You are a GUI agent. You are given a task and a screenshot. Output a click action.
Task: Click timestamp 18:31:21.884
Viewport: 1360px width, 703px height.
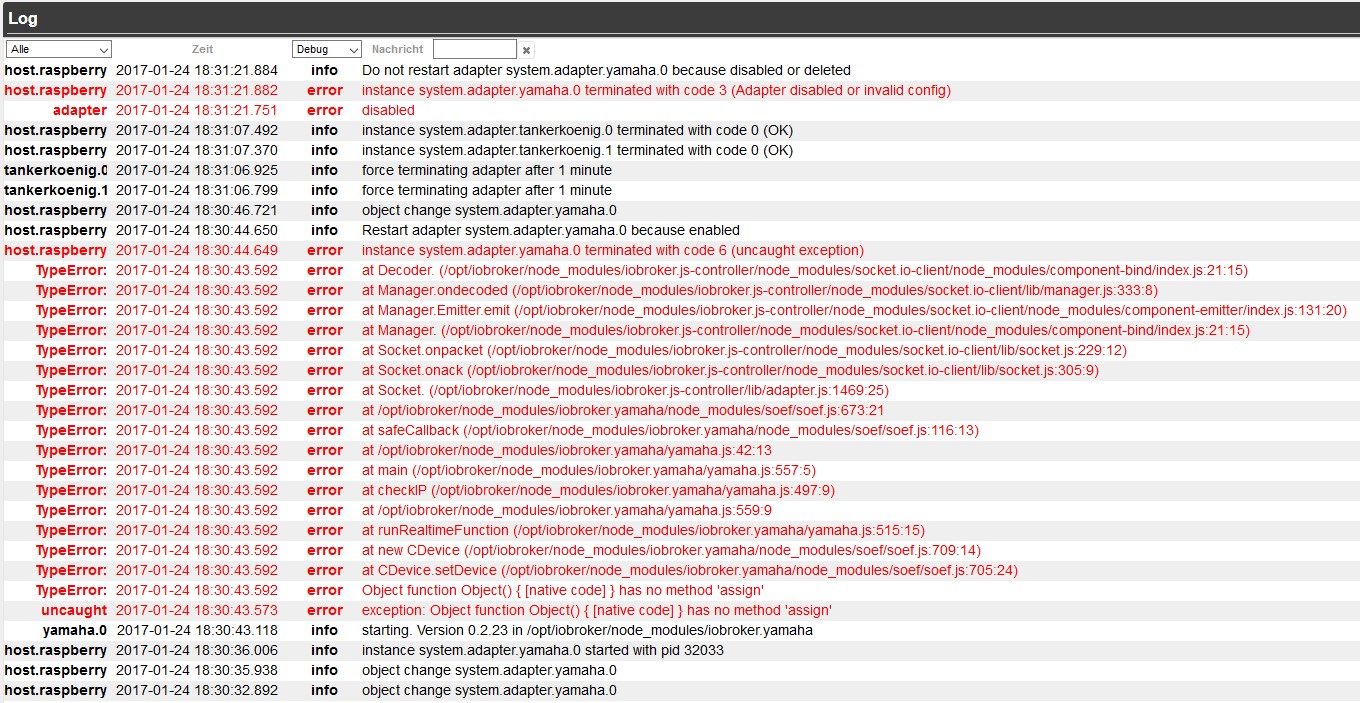(x=197, y=71)
